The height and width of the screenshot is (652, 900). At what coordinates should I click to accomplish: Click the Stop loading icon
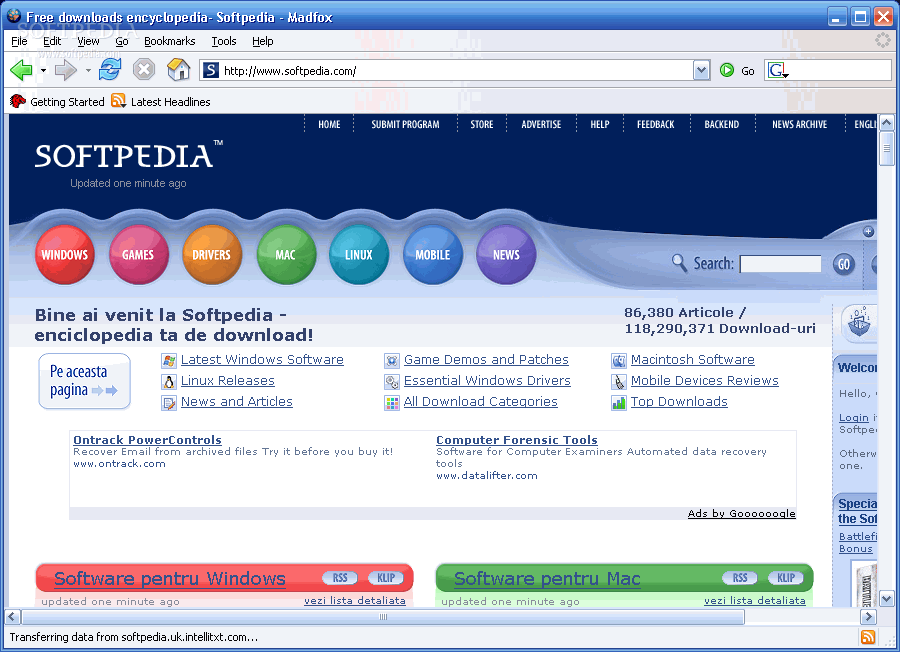point(144,70)
